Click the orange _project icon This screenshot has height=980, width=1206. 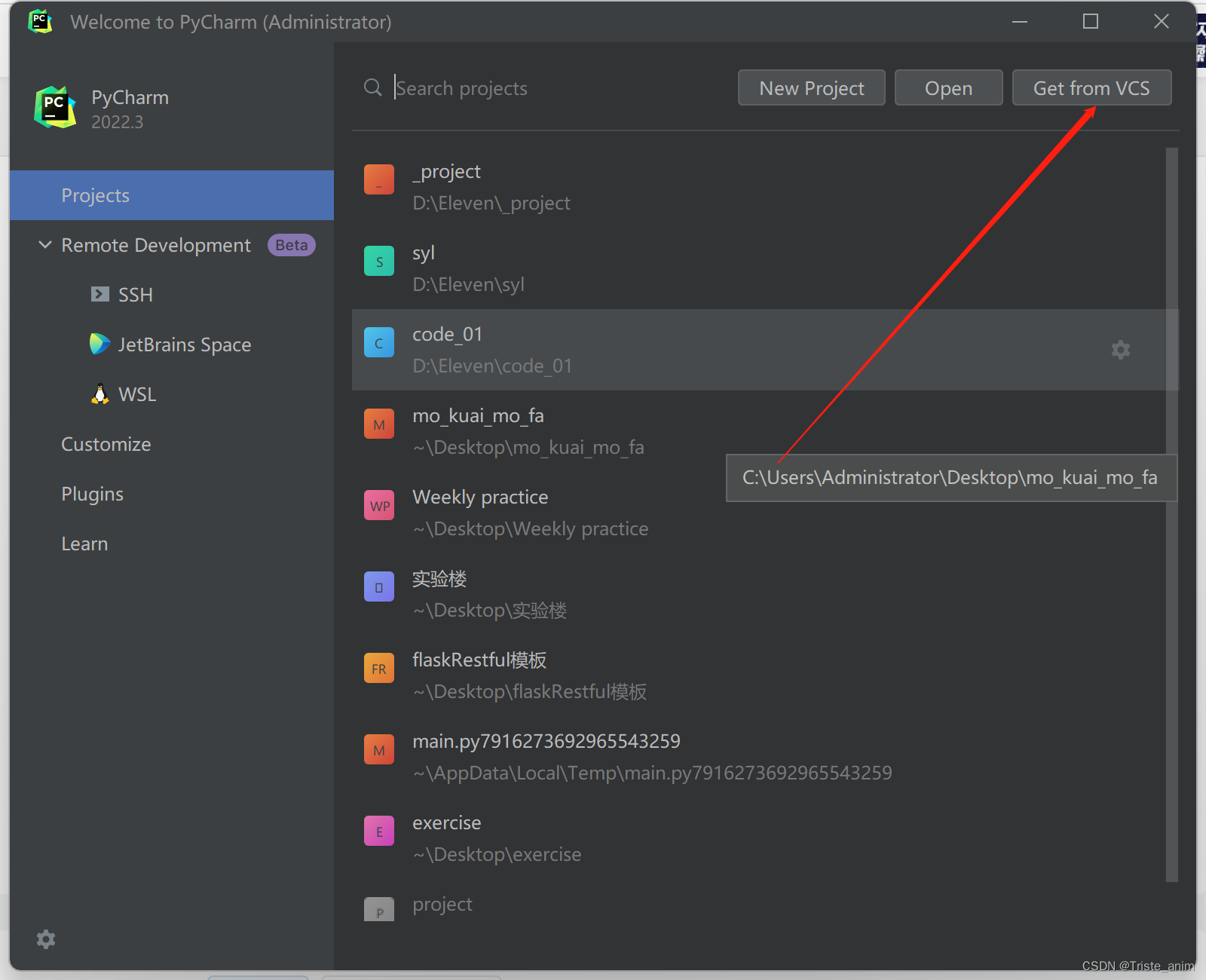(x=379, y=179)
